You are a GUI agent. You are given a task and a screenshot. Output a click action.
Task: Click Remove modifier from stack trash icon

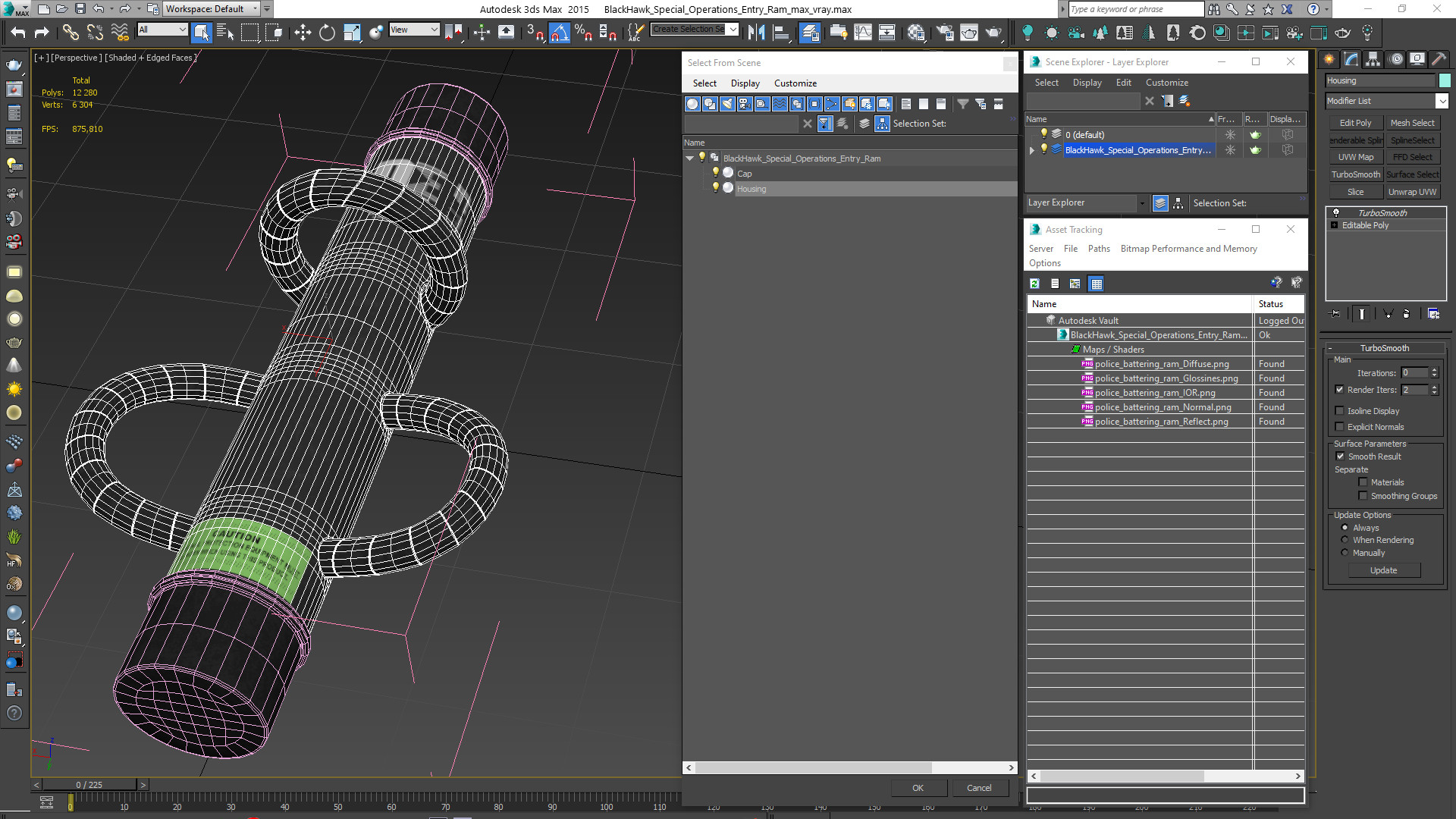coord(1407,313)
